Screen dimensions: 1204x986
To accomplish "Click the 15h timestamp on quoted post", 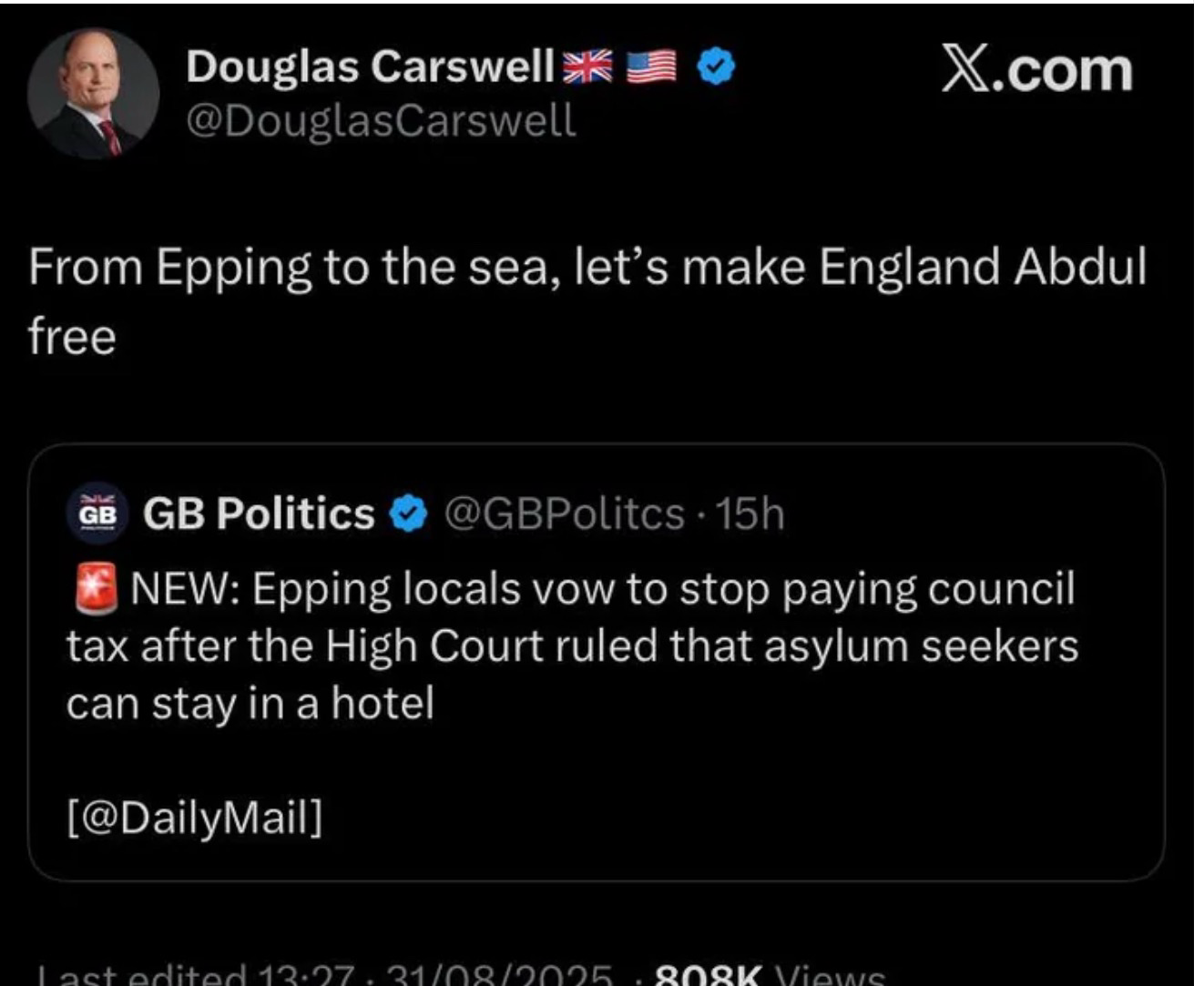I will point(750,514).
